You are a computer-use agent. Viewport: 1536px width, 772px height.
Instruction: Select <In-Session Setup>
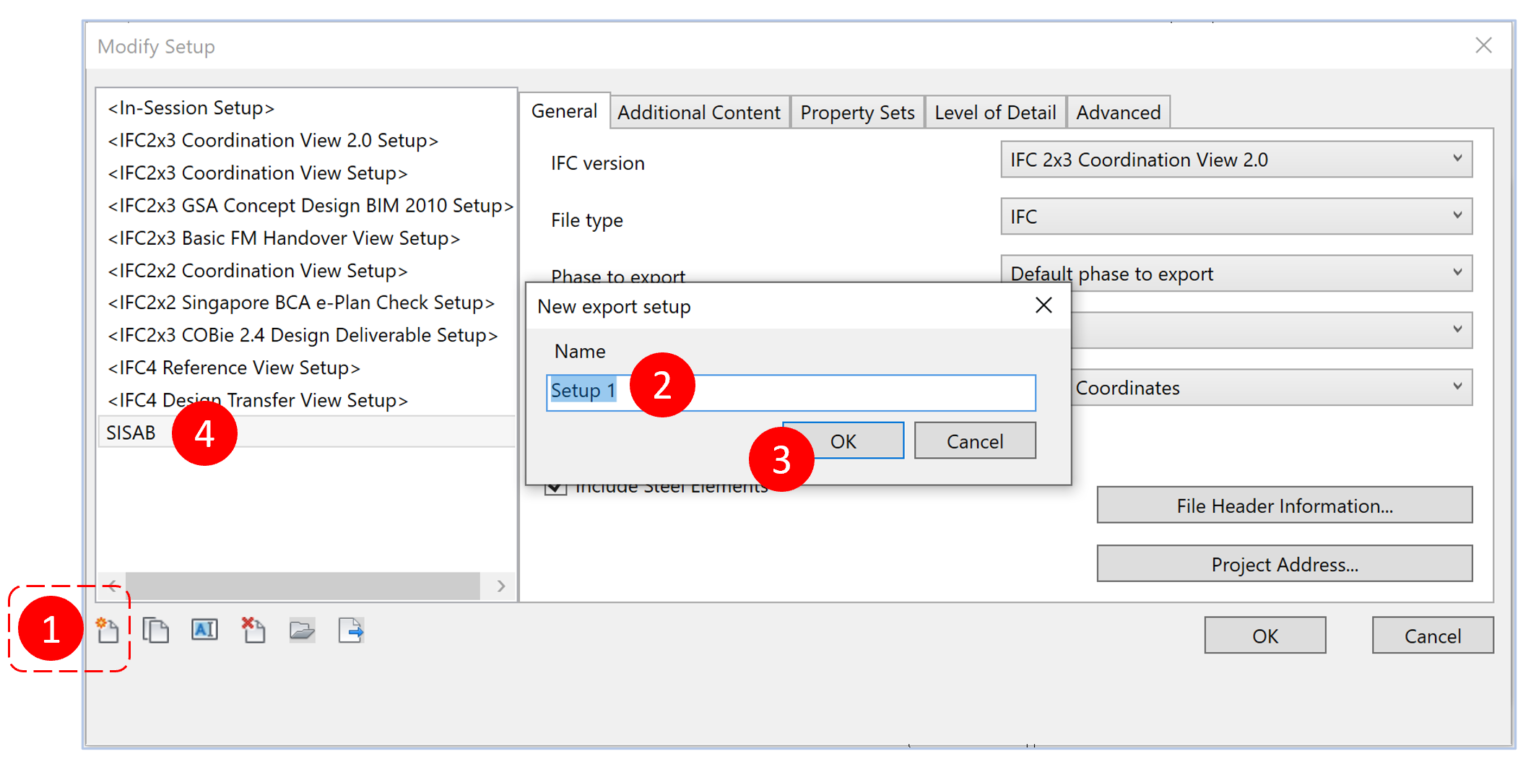pos(191,108)
